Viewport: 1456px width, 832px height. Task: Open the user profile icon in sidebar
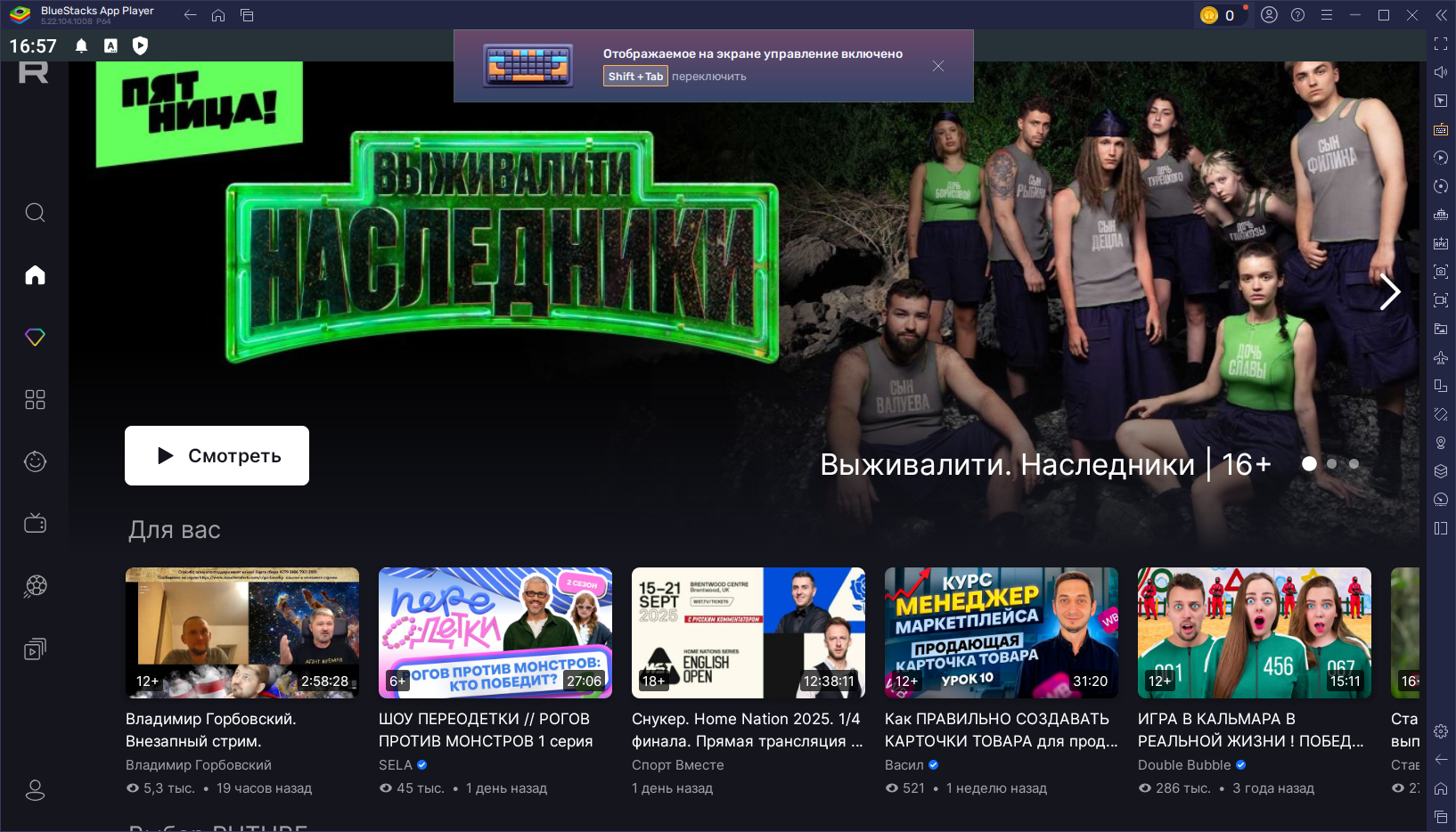coord(35,790)
